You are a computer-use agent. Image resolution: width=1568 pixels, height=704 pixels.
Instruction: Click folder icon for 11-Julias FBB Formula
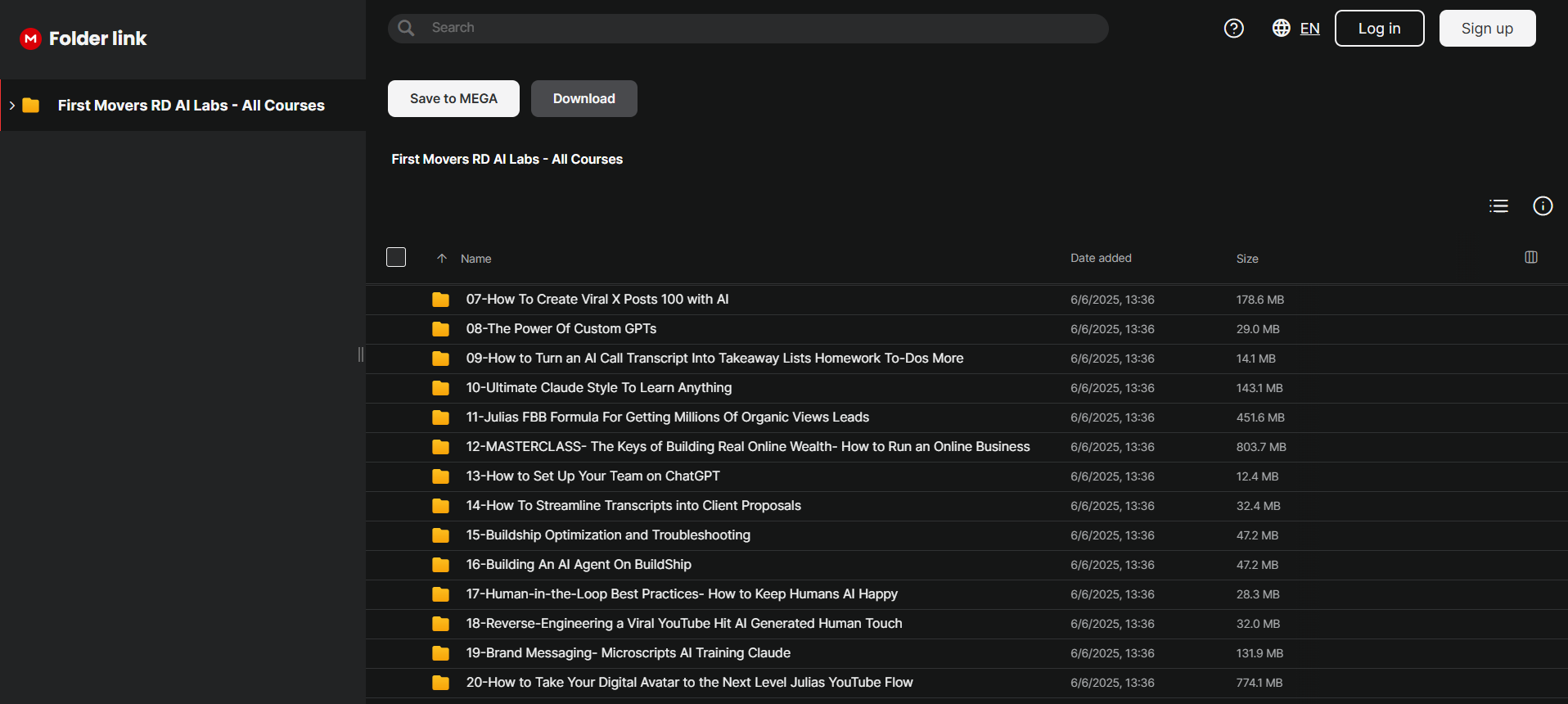pyautogui.click(x=440, y=417)
